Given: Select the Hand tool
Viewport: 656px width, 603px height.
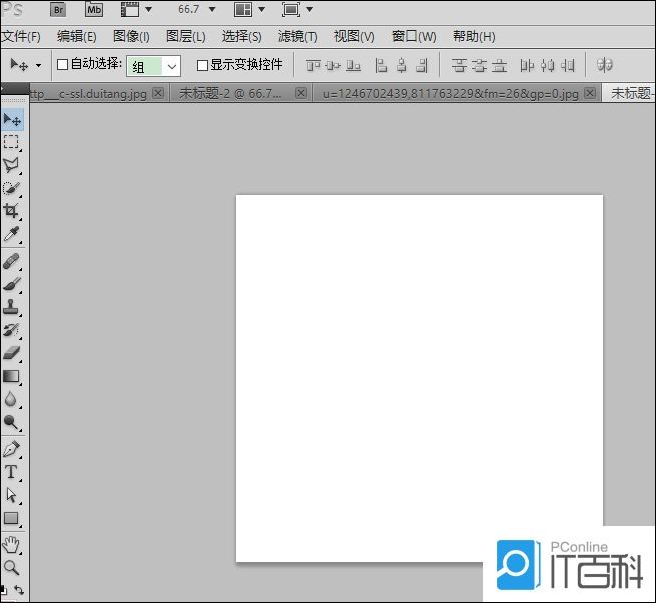Looking at the screenshot, I should [12, 544].
